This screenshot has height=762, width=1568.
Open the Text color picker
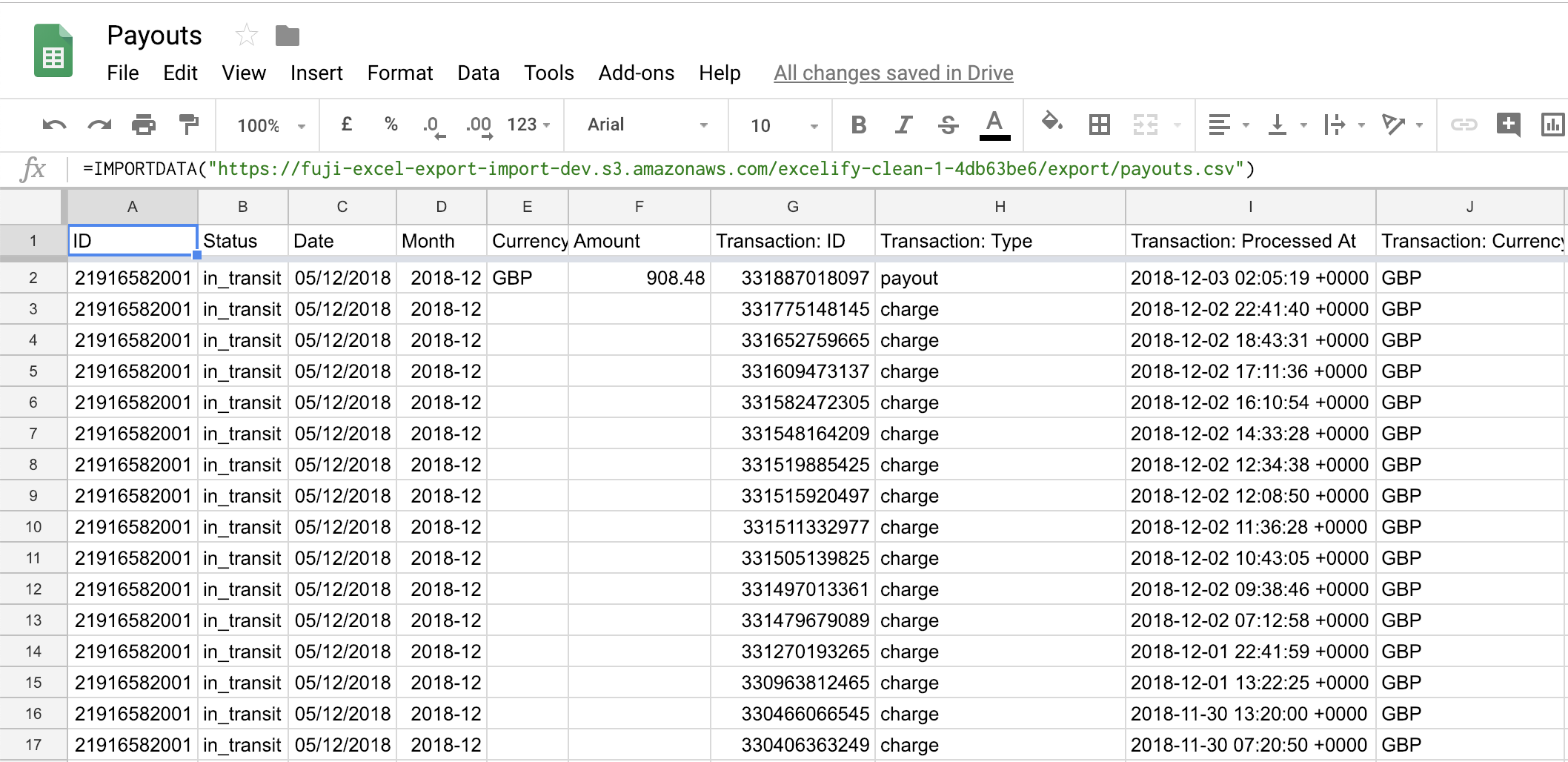(994, 125)
